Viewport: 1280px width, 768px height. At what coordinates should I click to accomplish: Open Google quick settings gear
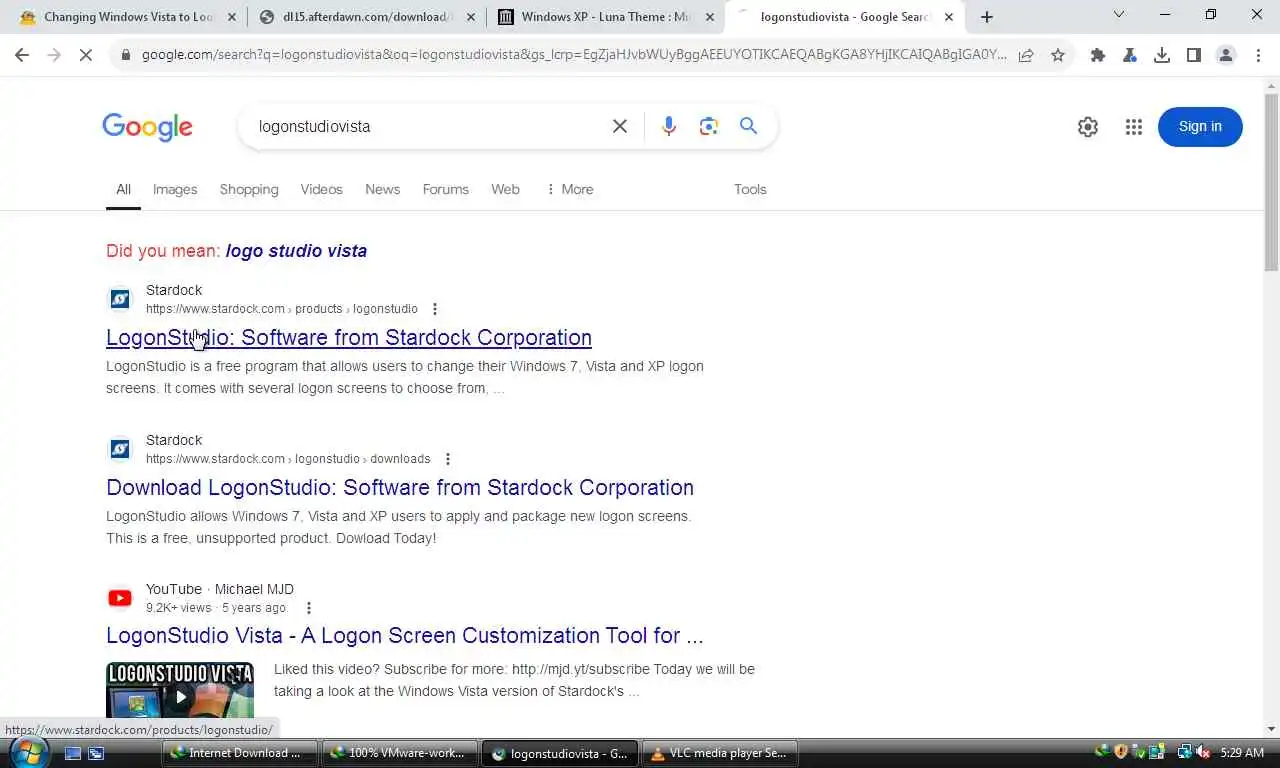[1088, 127]
